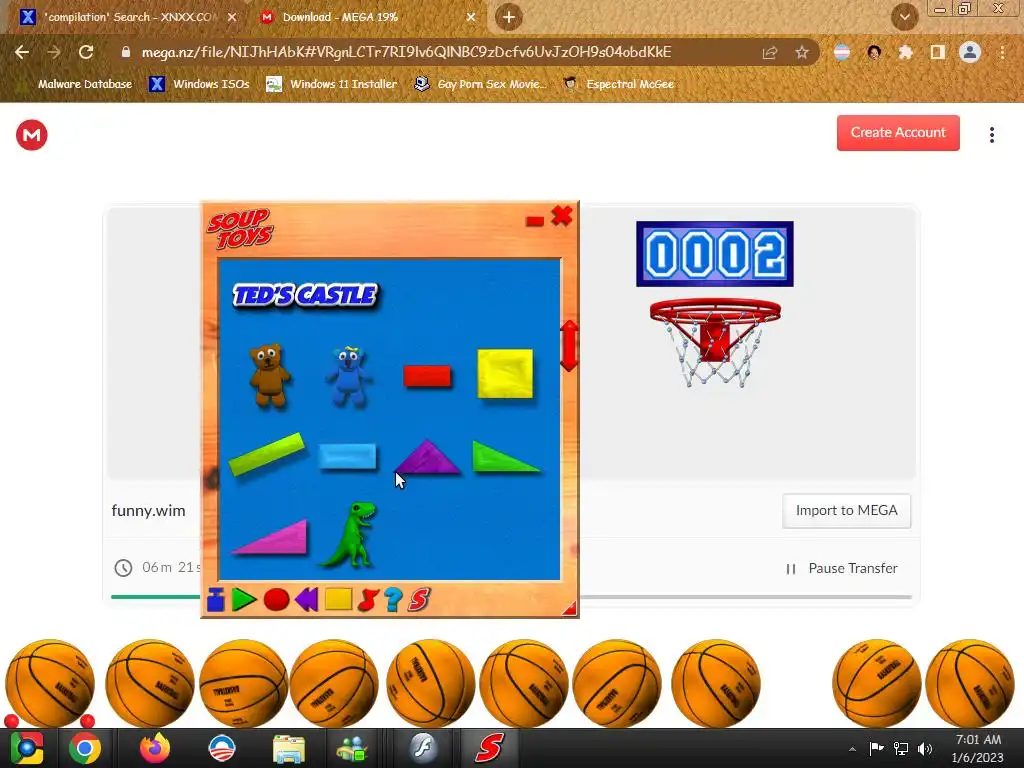The height and width of the screenshot is (768, 1024).
Task: Click the address bar URL
Action: click(x=406, y=52)
